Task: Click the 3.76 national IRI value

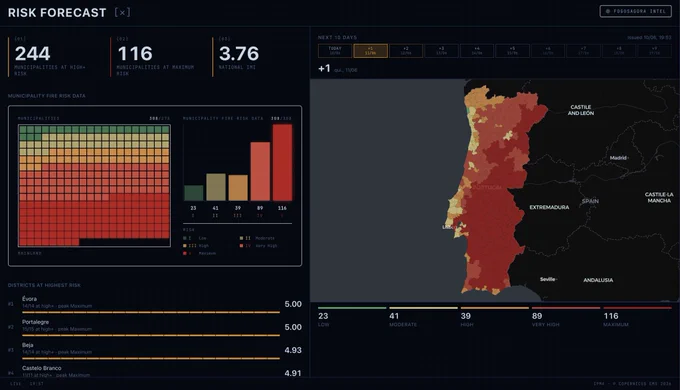Action: [x=239, y=54]
